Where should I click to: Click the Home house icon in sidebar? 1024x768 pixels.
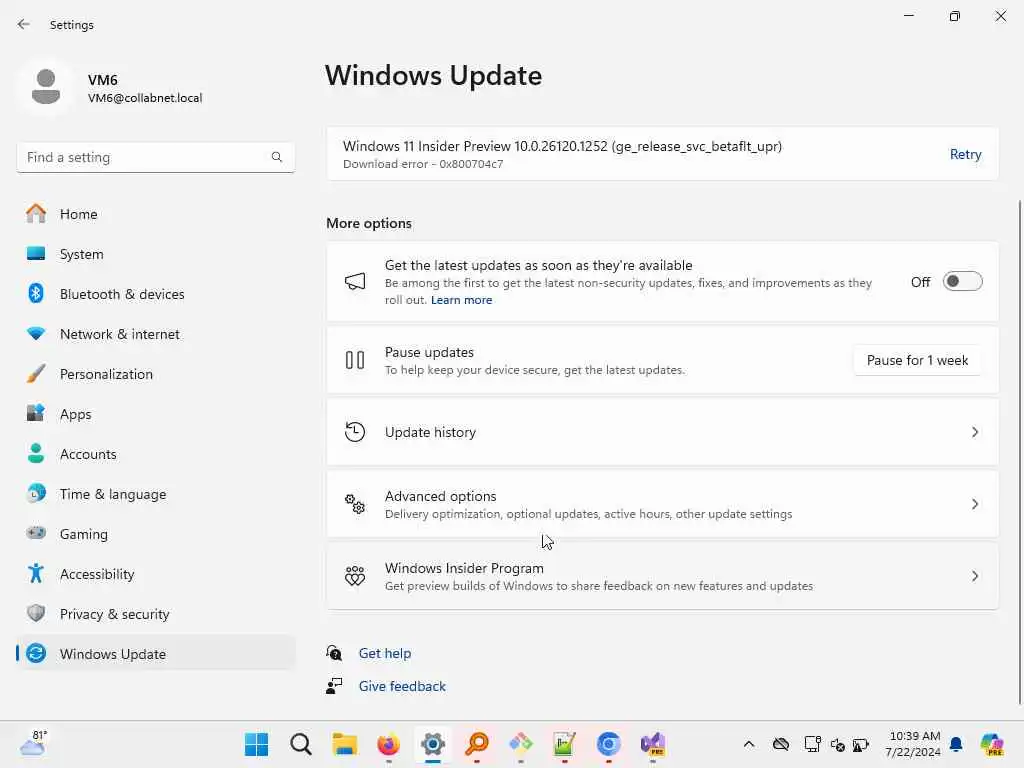(x=36, y=214)
